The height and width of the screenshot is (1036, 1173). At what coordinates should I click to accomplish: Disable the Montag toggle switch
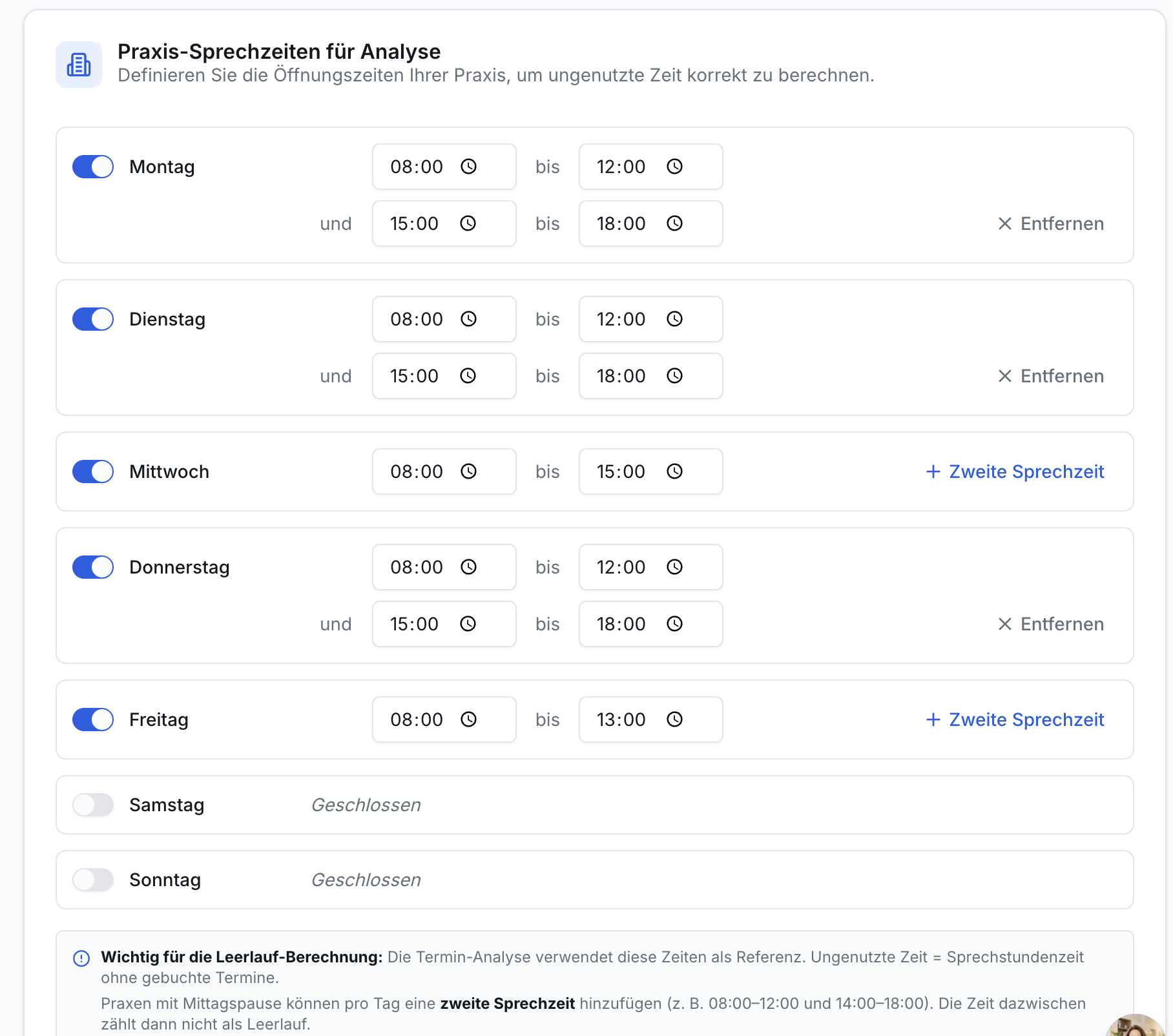click(93, 167)
